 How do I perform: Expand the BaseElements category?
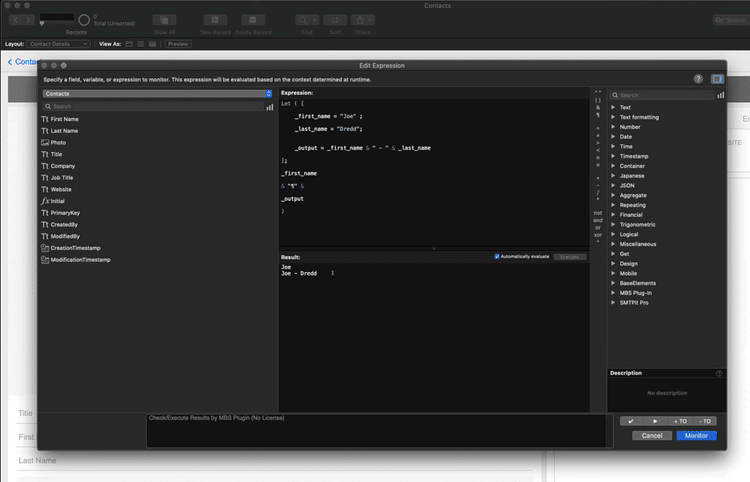click(613, 283)
